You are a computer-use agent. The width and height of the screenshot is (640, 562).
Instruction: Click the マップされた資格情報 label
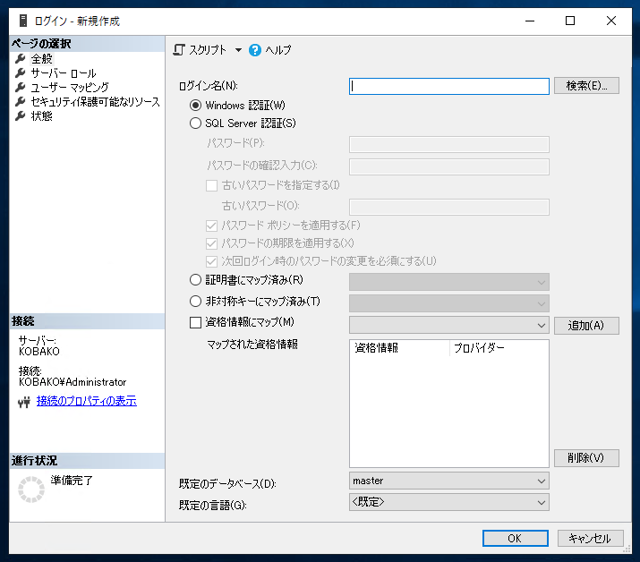click(252, 344)
